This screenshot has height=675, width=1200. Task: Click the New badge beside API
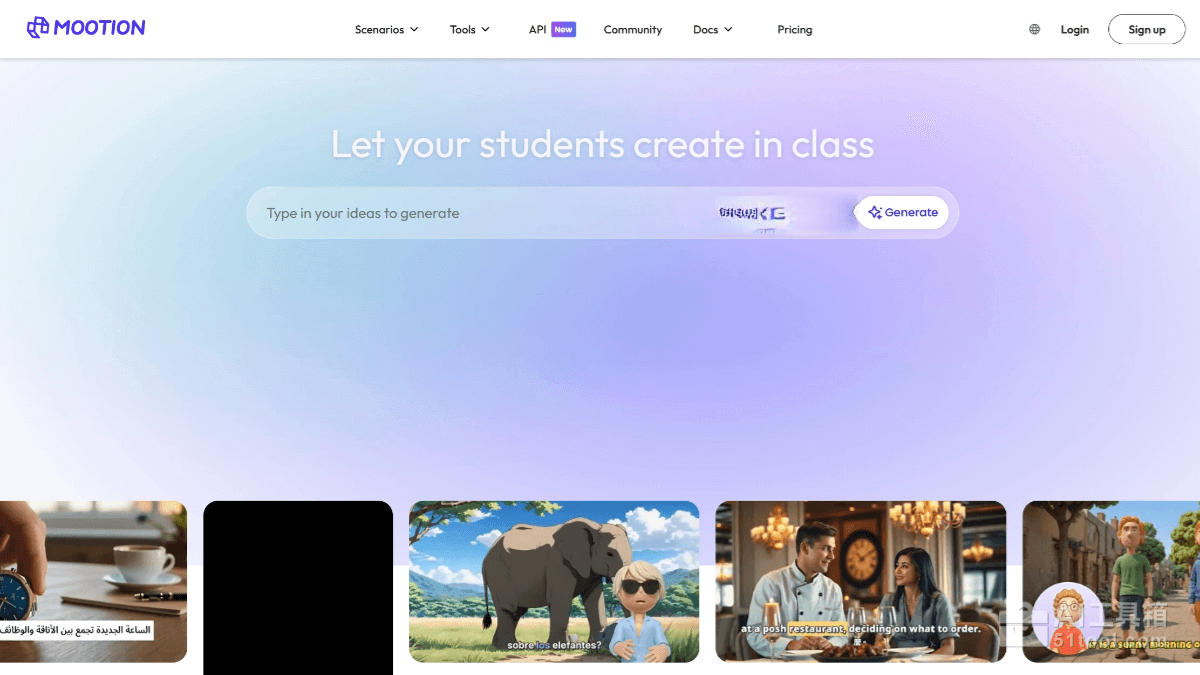pos(564,29)
